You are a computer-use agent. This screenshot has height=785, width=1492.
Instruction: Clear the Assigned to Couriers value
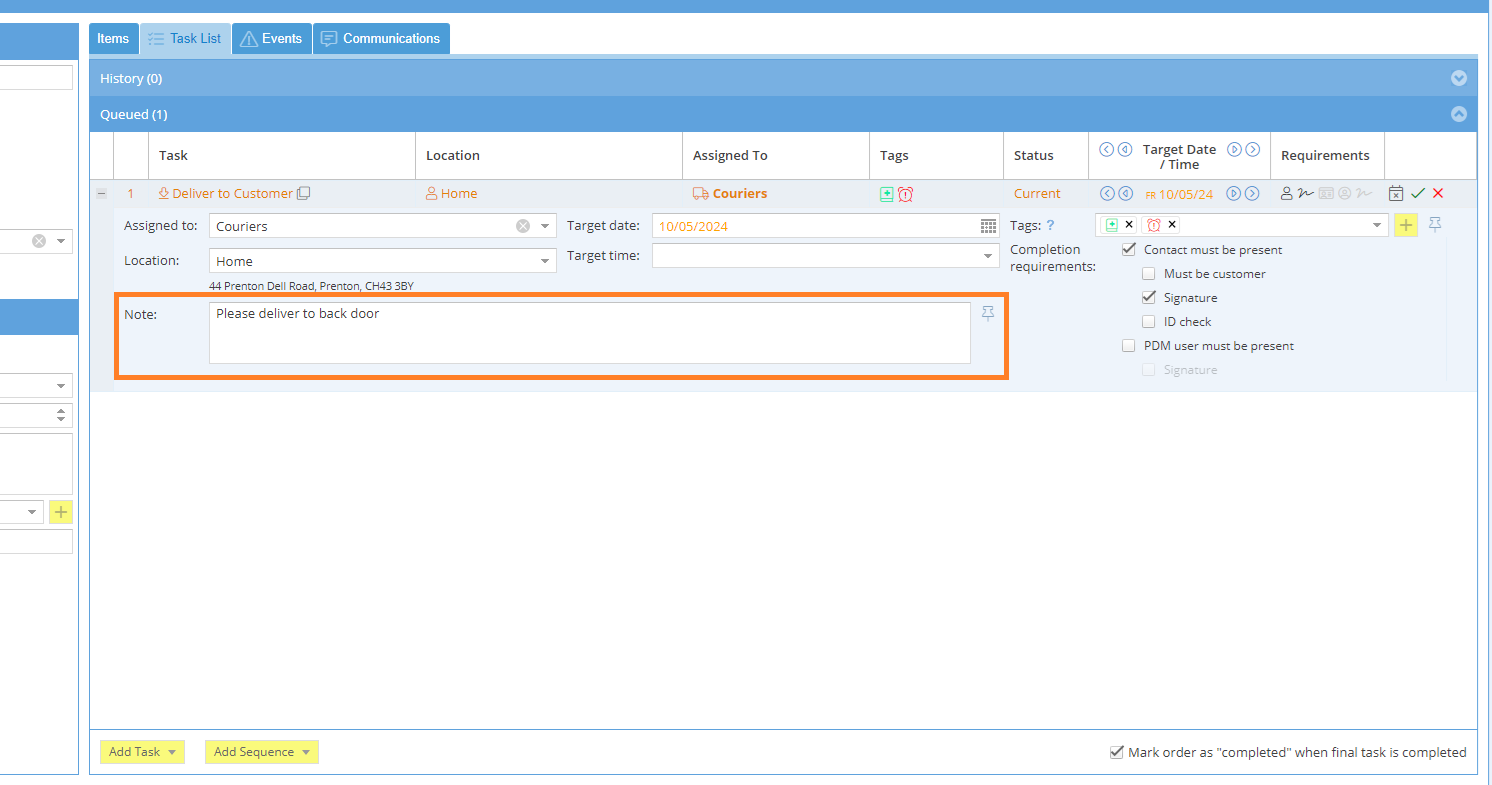tap(523, 226)
